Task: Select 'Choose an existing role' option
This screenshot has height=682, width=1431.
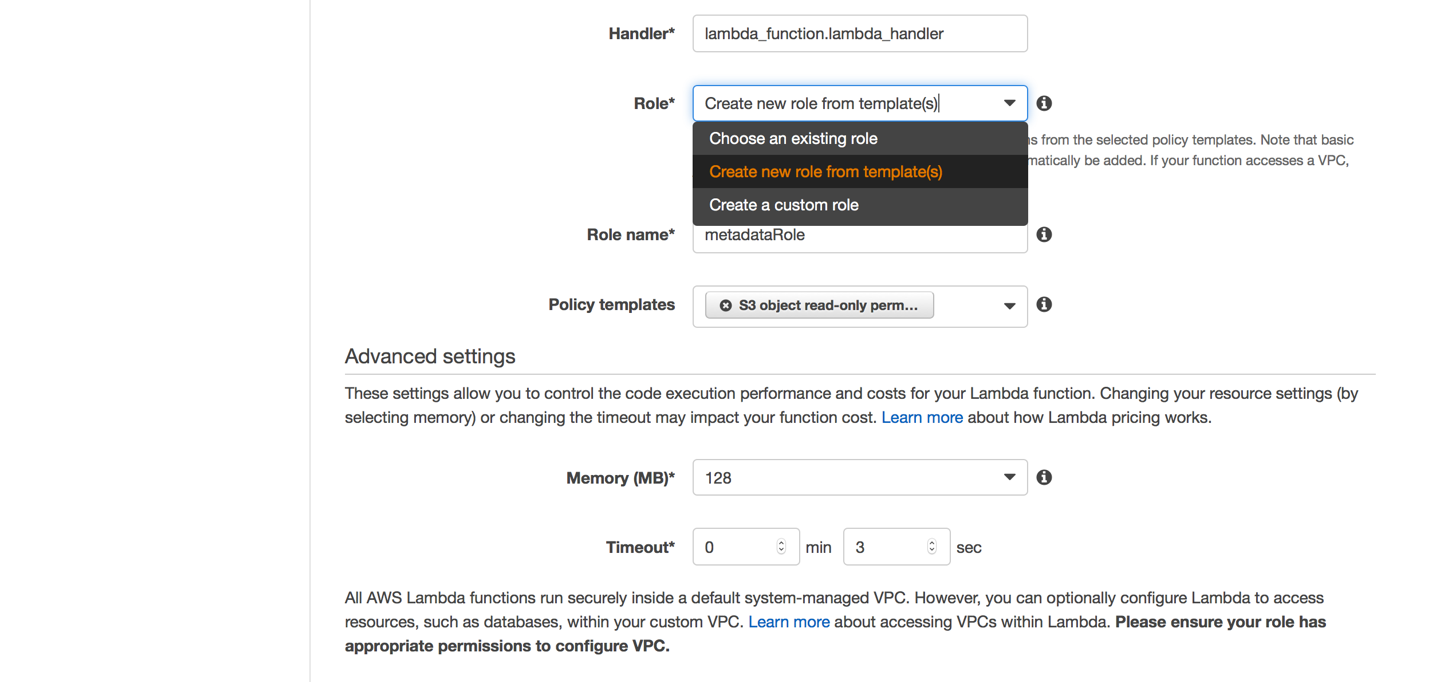Action: (x=793, y=138)
